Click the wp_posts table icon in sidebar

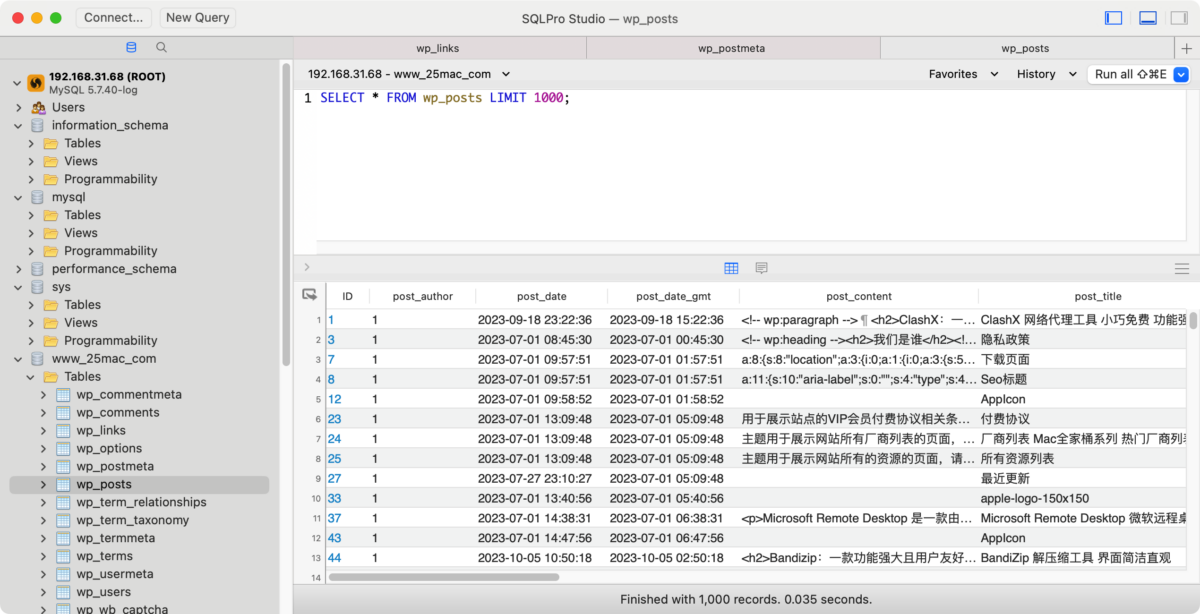(63, 484)
